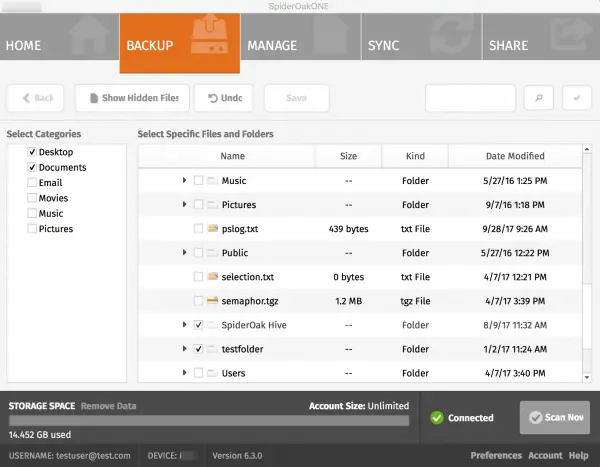
Task: Check the semaphor.tgz checkbox
Action: point(198,301)
